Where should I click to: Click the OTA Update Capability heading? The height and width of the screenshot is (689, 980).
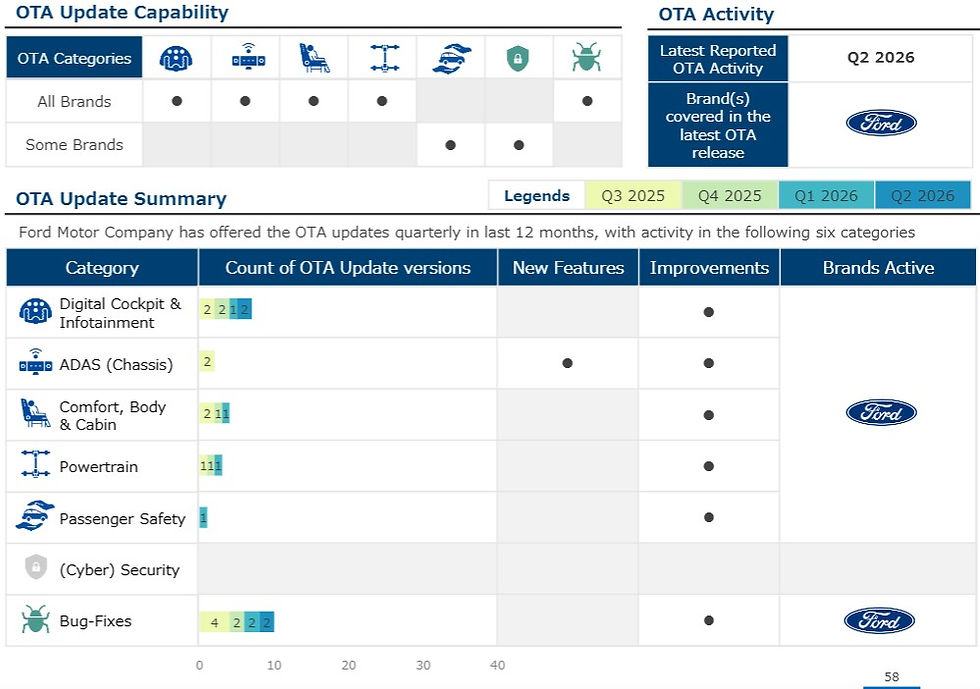pyautogui.click(x=122, y=13)
